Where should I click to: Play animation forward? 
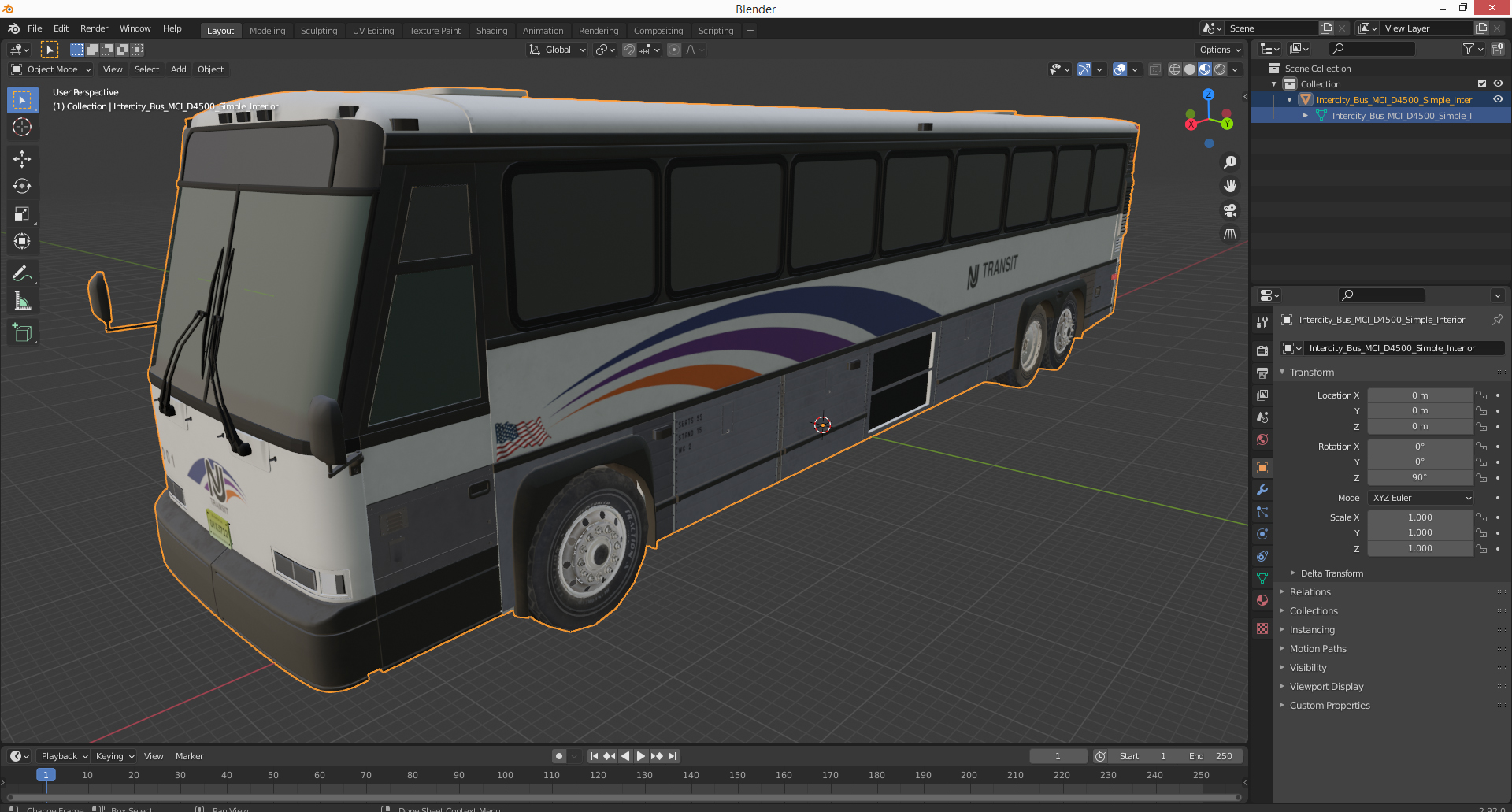[x=641, y=756]
